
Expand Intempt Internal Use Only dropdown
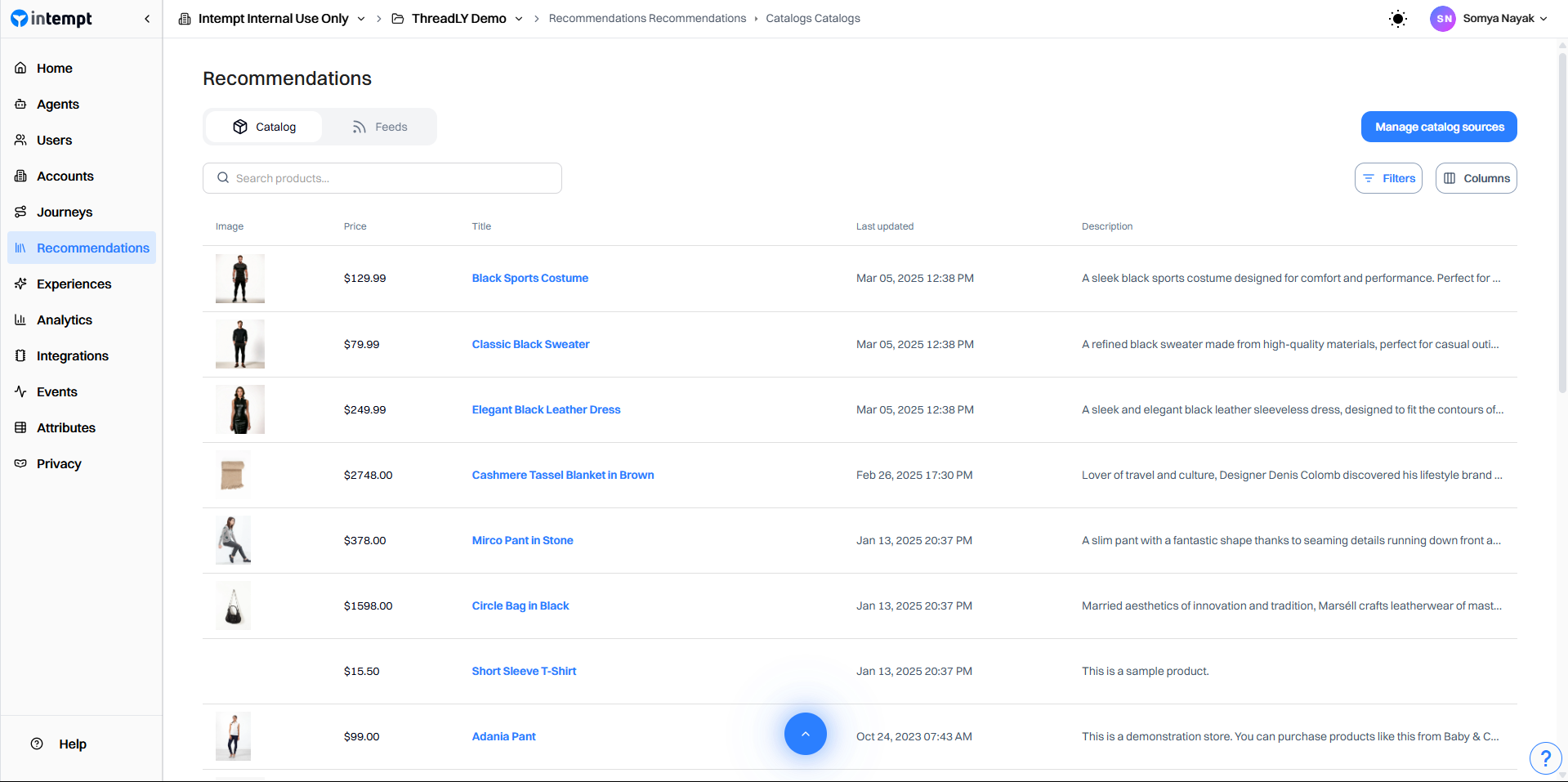coord(360,19)
